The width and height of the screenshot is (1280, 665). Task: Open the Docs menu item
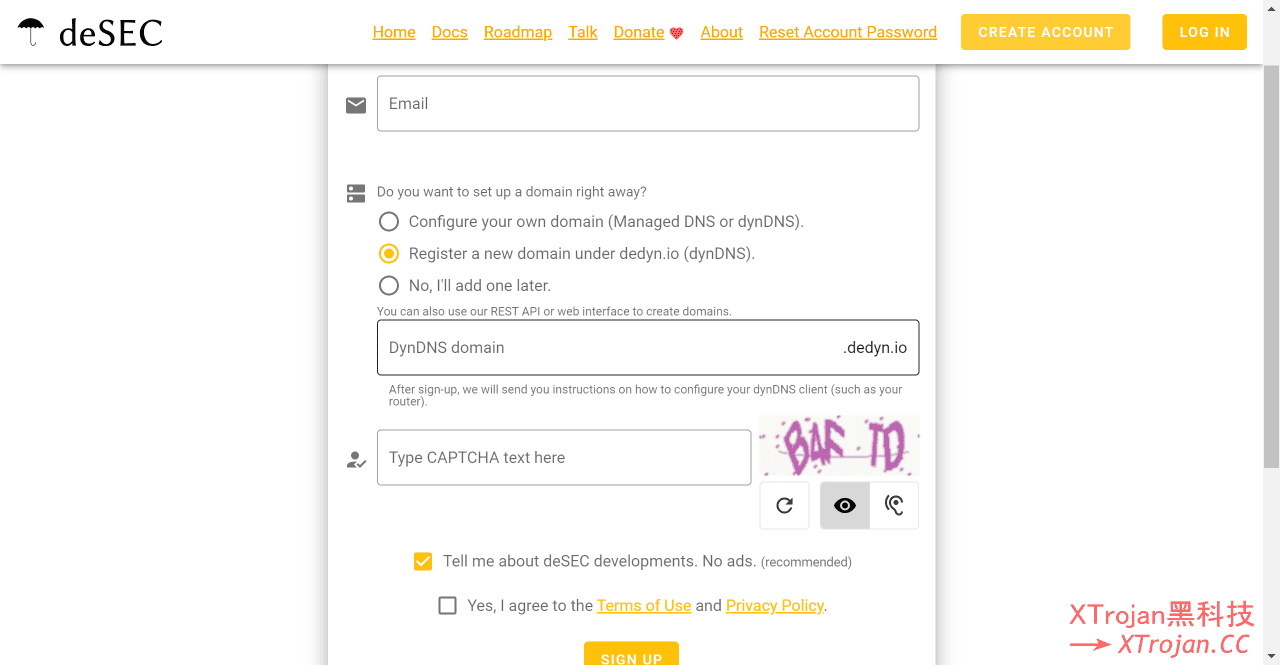pyautogui.click(x=449, y=32)
